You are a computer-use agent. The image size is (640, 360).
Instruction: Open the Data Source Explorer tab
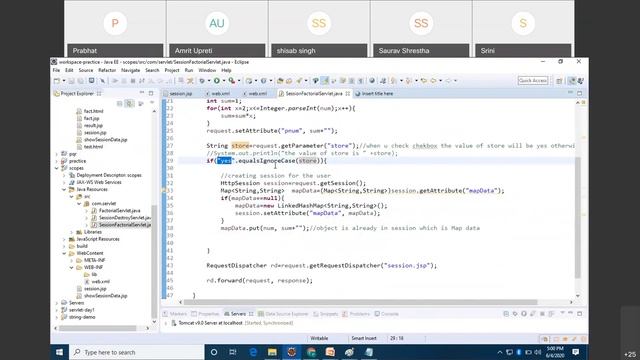pos(283,314)
